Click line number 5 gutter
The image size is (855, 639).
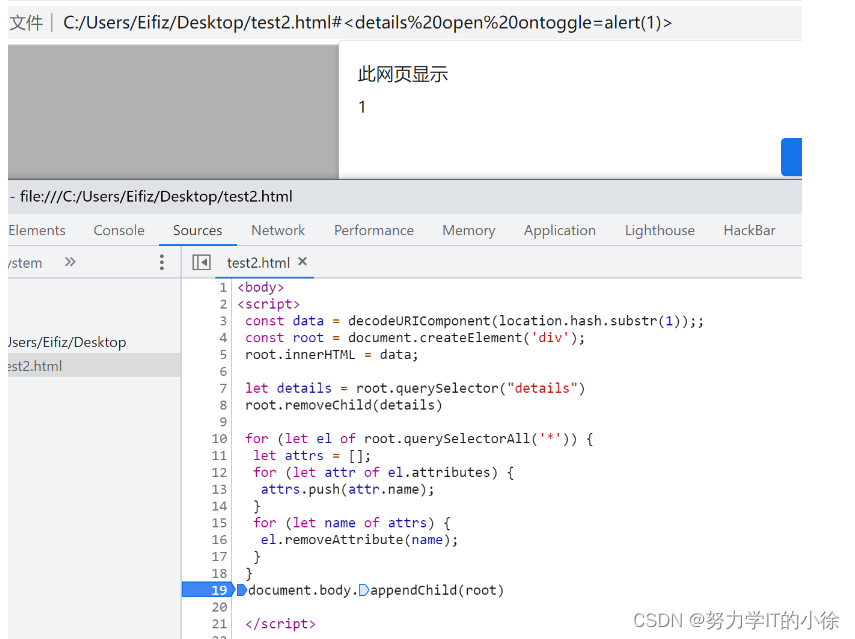coord(223,355)
